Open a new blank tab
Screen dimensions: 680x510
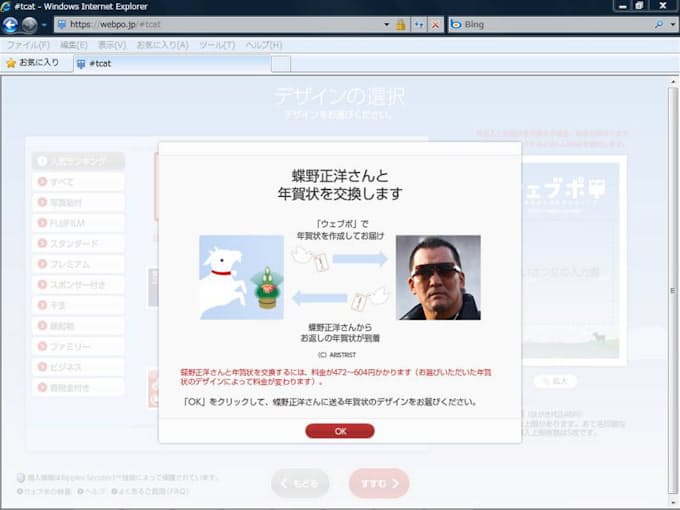tap(281, 64)
